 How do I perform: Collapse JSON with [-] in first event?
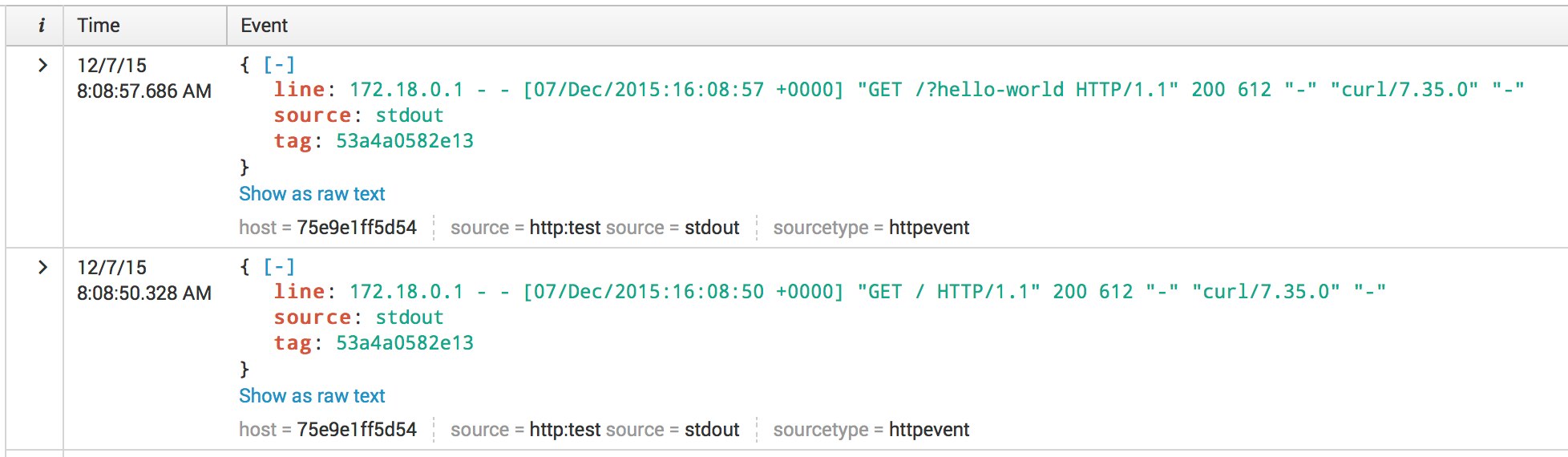[x=279, y=65]
